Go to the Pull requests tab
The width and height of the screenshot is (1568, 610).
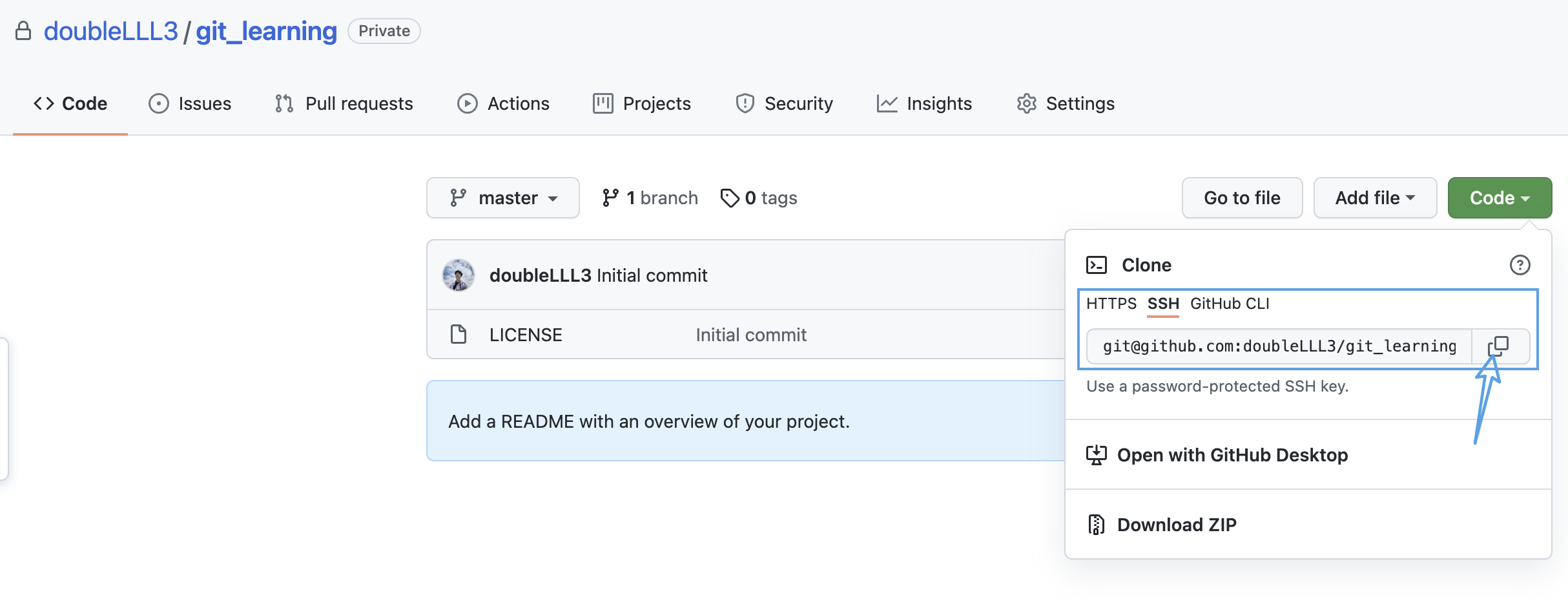coord(344,103)
